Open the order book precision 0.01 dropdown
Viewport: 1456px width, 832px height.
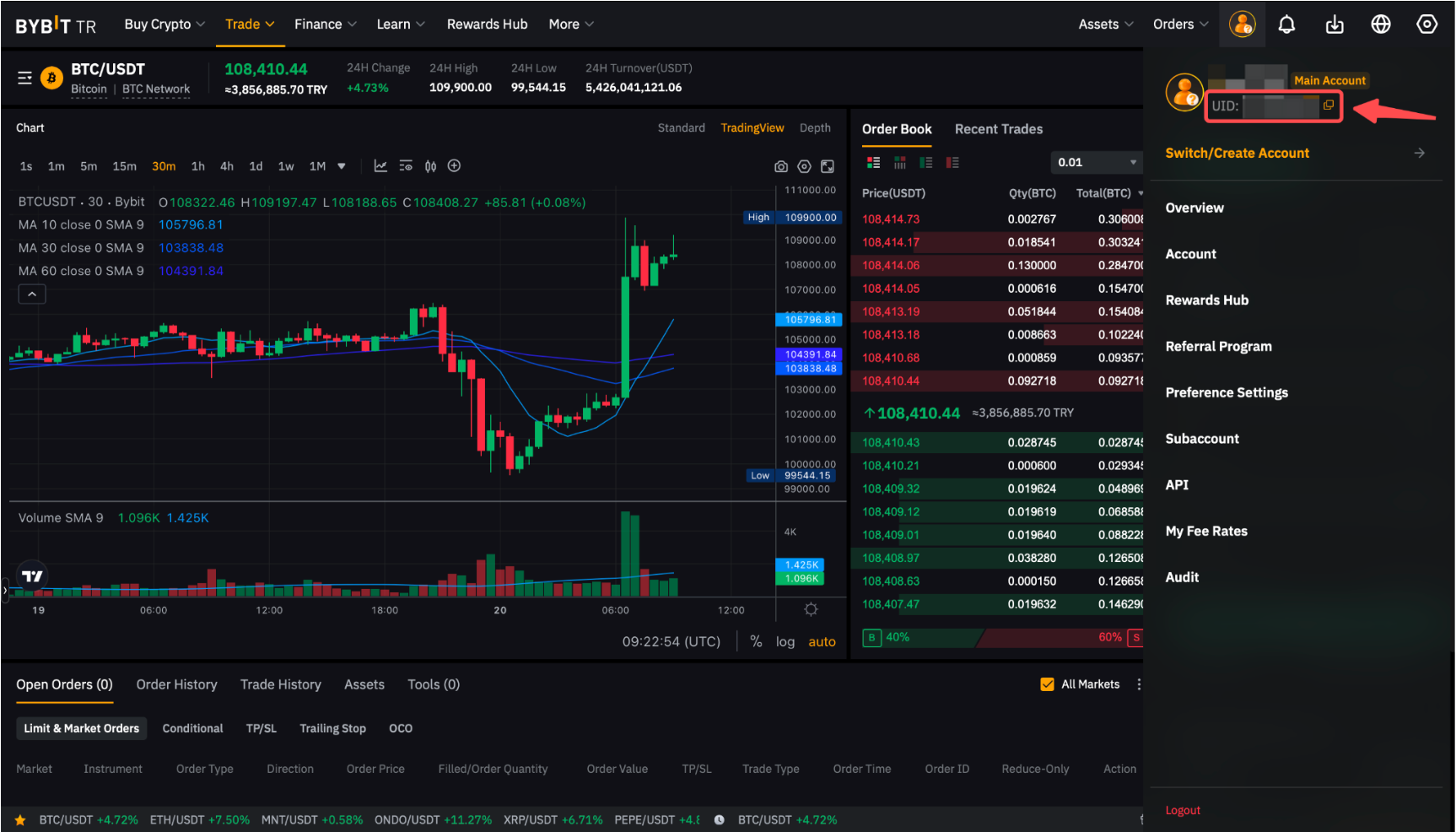click(x=1096, y=163)
